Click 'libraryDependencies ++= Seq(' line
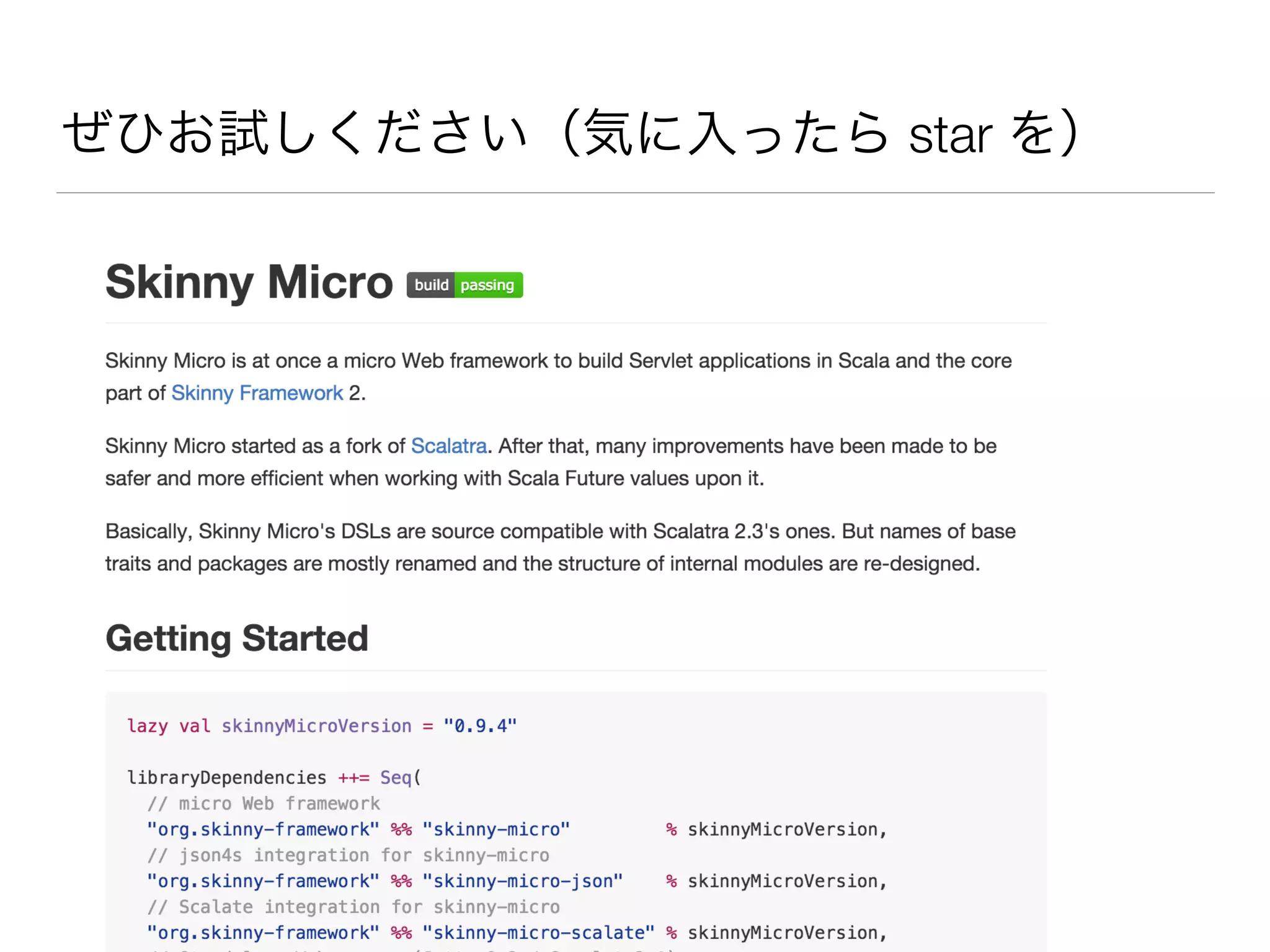Screen dimensions: 1270x952 274,777
